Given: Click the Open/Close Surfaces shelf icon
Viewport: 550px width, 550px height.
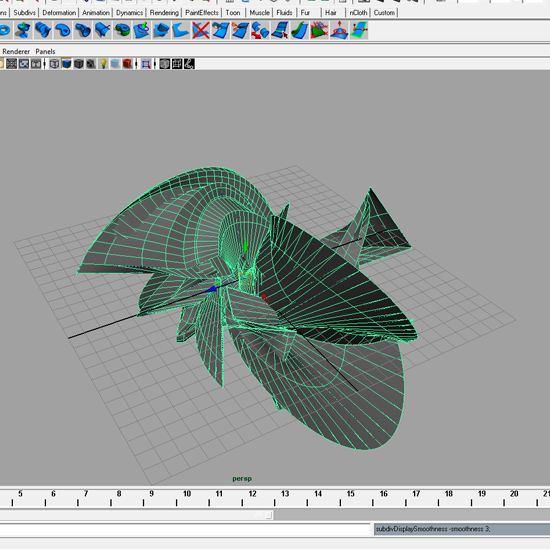Looking at the screenshot, I should click(x=260, y=30).
